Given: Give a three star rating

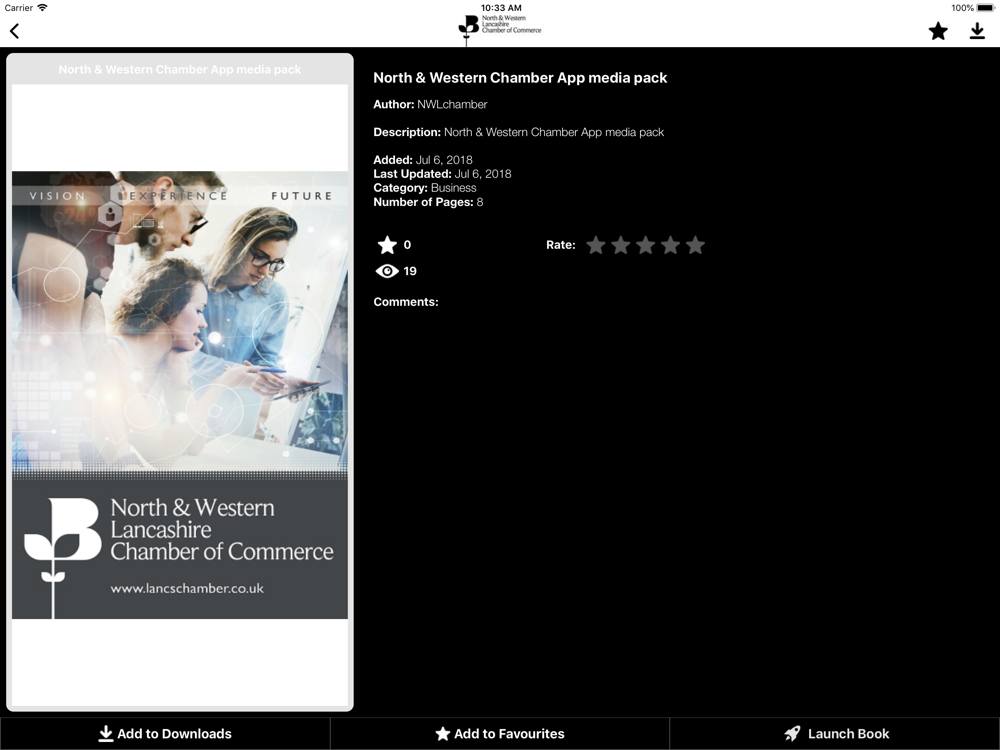Looking at the screenshot, I should tap(646, 245).
